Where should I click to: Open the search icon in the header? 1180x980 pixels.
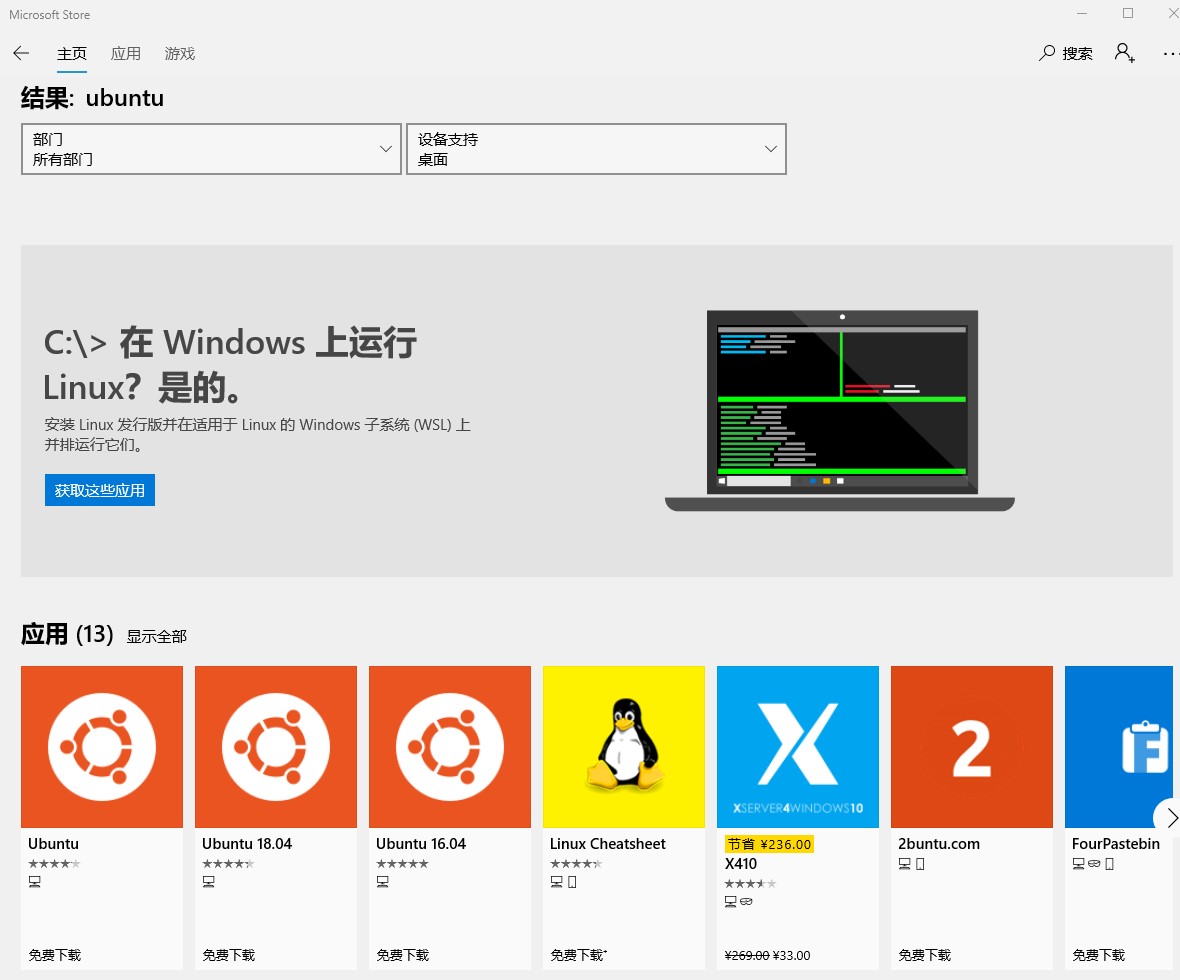click(x=1047, y=53)
